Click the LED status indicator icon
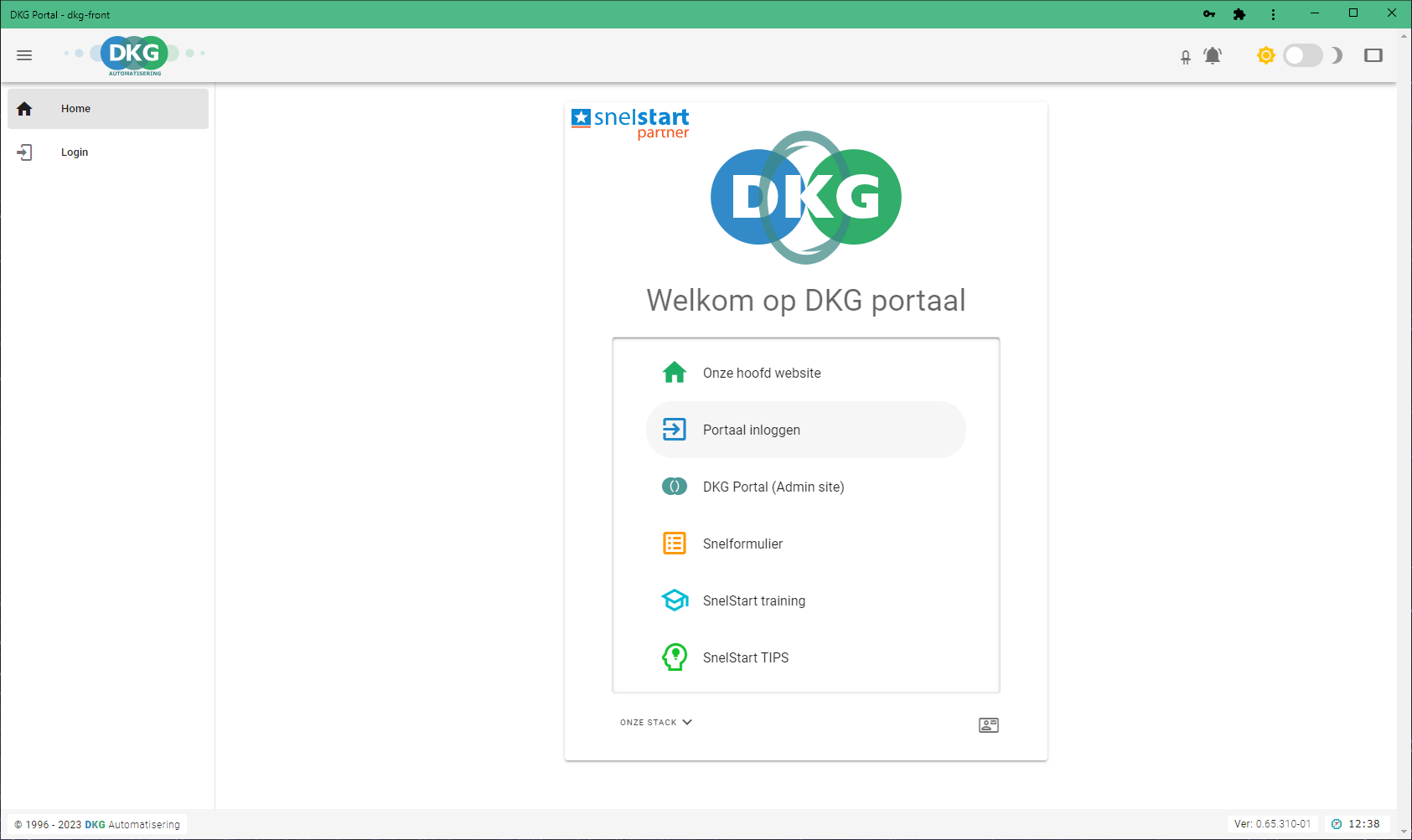Image resolution: width=1412 pixels, height=840 pixels. click(1186, 57)
